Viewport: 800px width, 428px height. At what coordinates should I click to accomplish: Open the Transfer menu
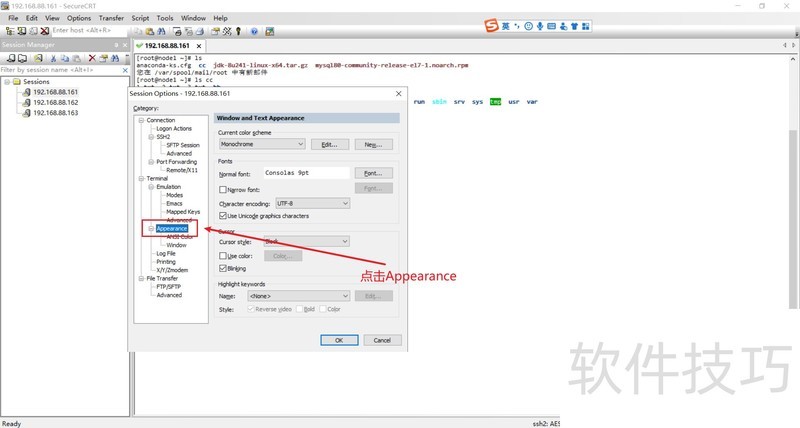click(111, 18)
